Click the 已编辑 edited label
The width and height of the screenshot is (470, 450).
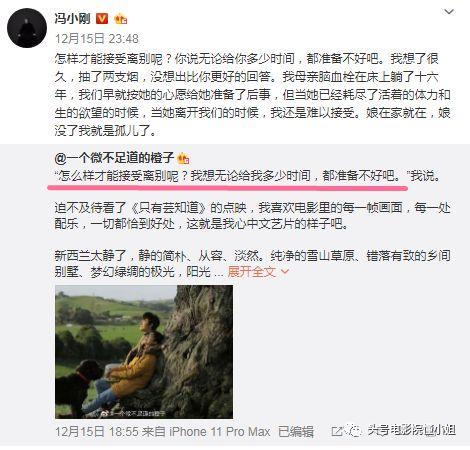coord(296,432)
